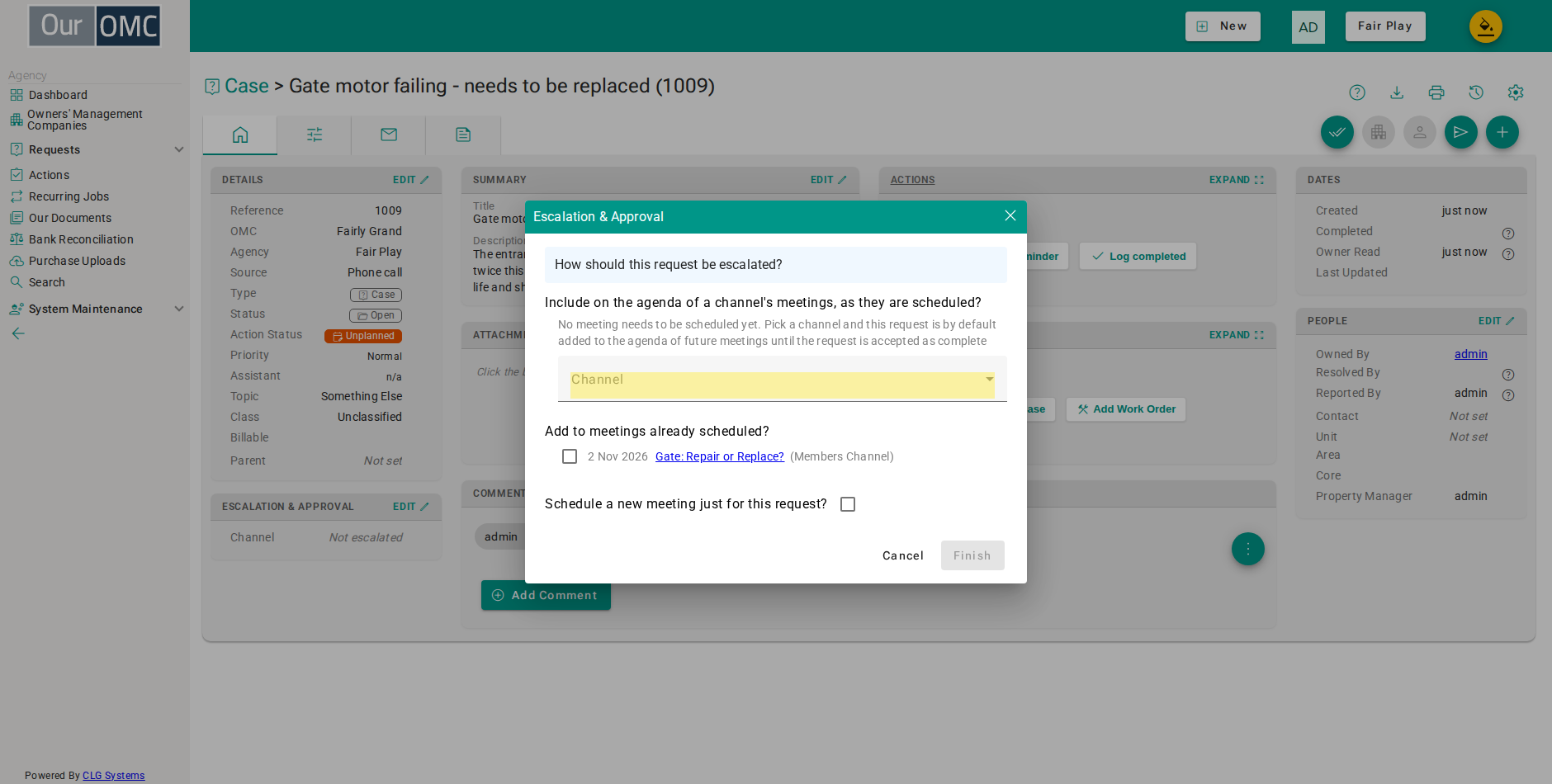The image size is (1552, 784).
Task: Expand the Actions panel
Action: (1237, 180)
